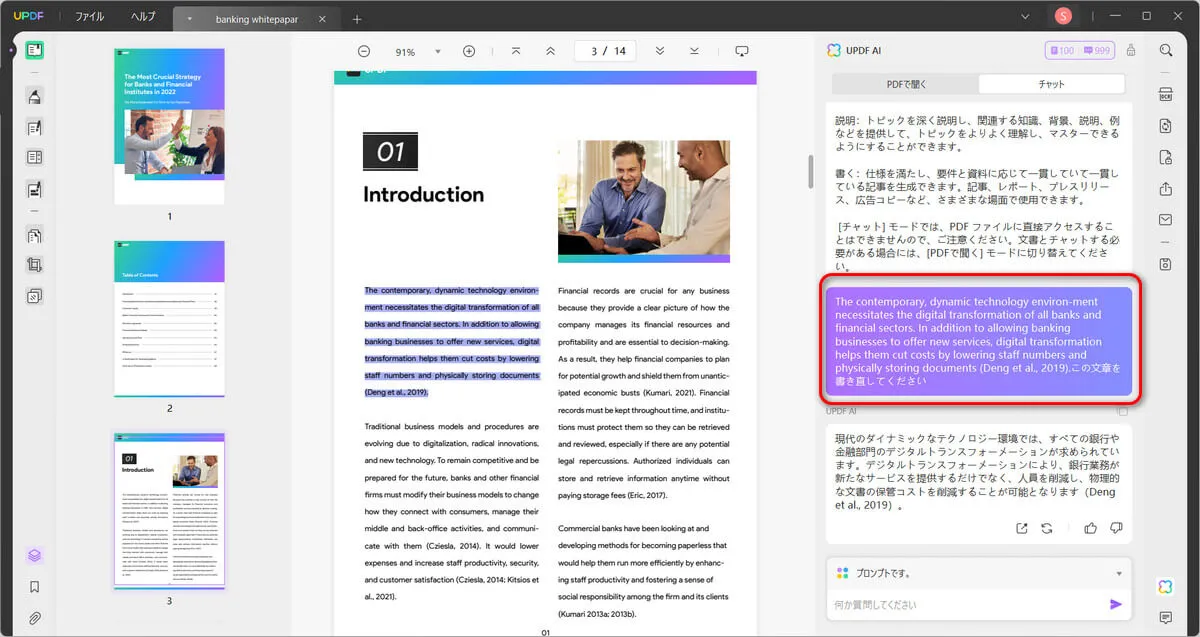Viewport: 1200px width, 637px height.
Task: Open the Bookmarks panel
Action: point(35,587)
